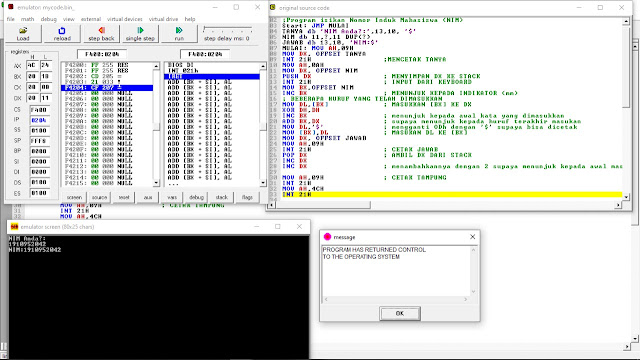Click the message text PROGRAM HAS RETURNED CONTROL
The width and height of the screenshot is (640, 360).
click(374, 249)
